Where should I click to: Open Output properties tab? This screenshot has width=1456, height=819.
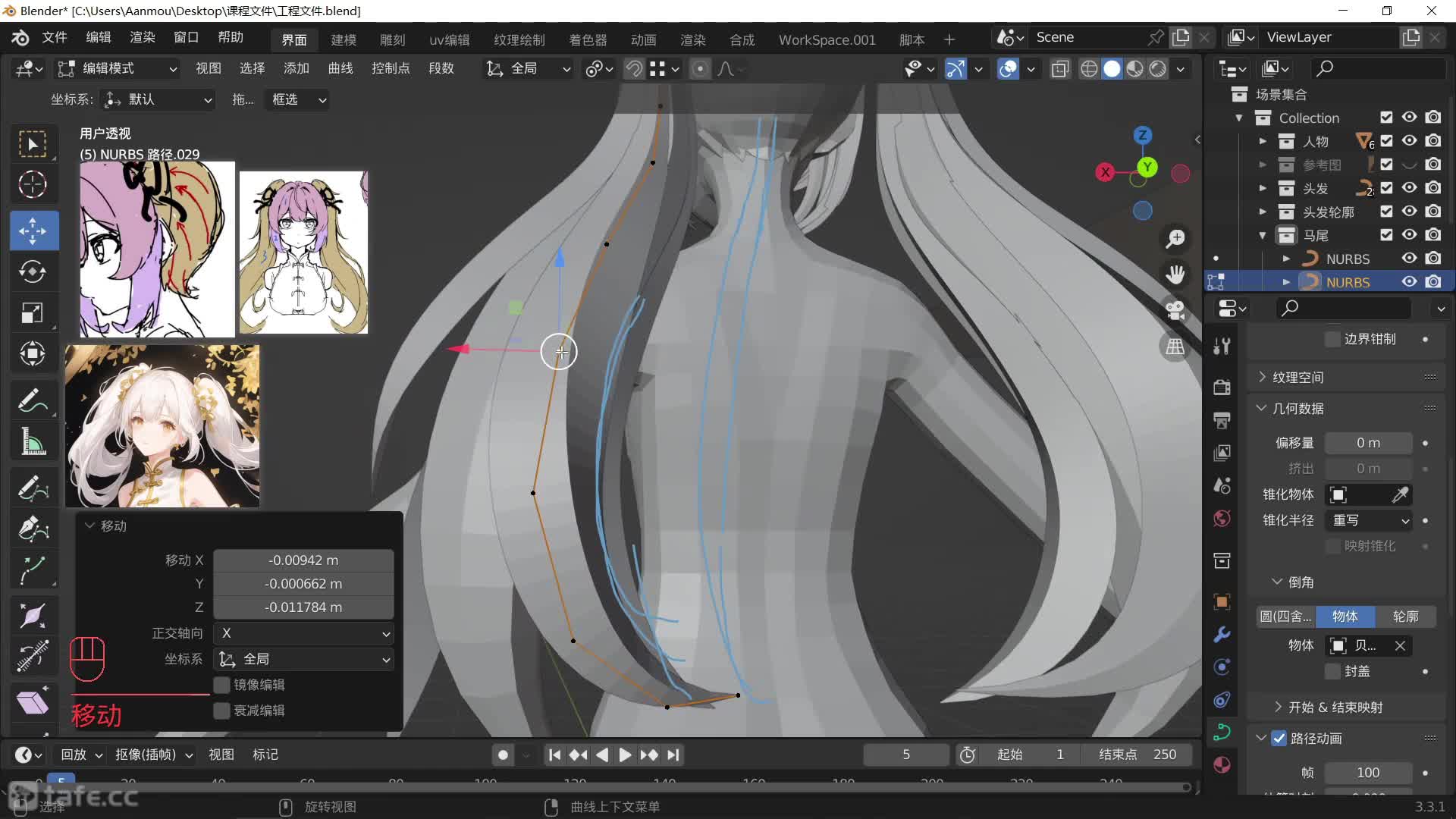1222,420
